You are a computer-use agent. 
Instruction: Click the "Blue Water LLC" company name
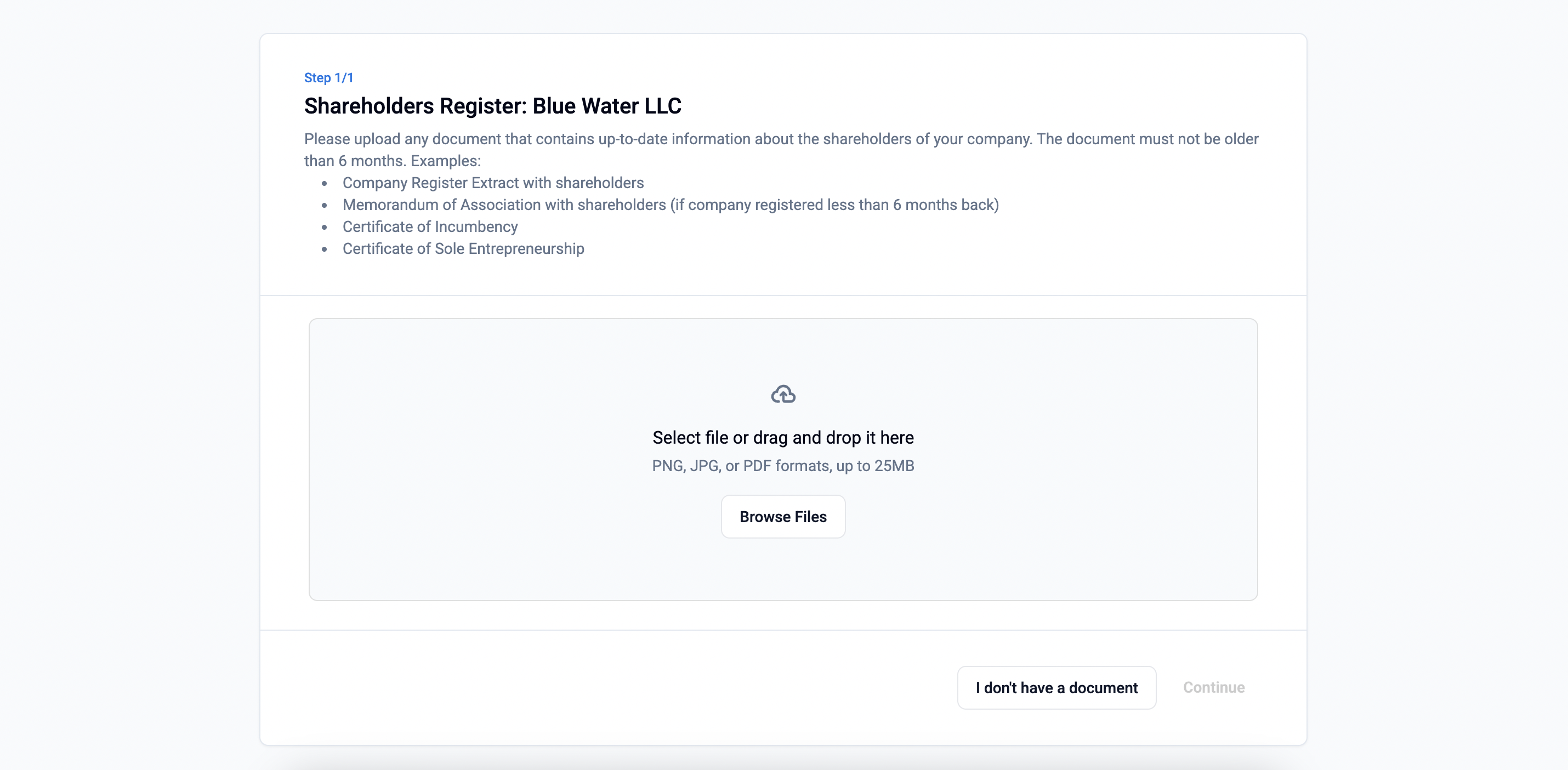[x=607, y=106]
